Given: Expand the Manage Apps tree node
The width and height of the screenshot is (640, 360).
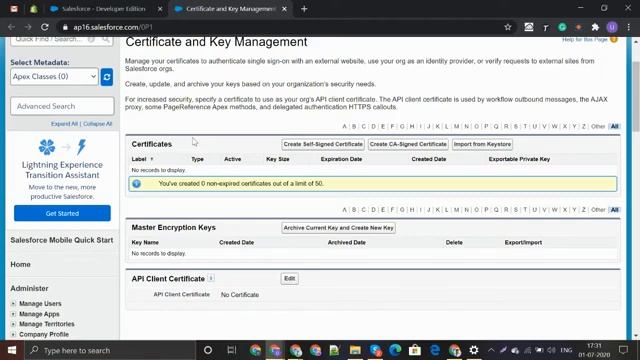Looking at the screenshot, I should pyautogui.click(x=13, y=314).
